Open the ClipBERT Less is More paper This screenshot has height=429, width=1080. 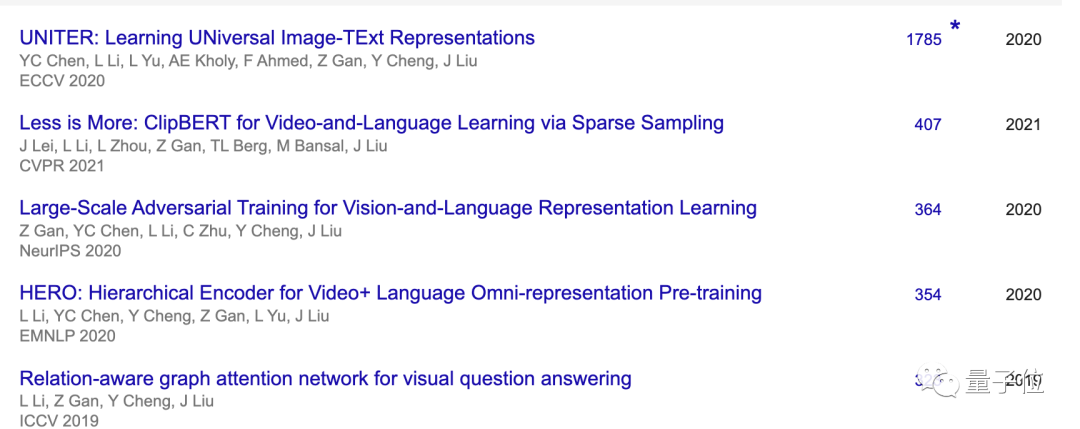click(x=371, y=123)
